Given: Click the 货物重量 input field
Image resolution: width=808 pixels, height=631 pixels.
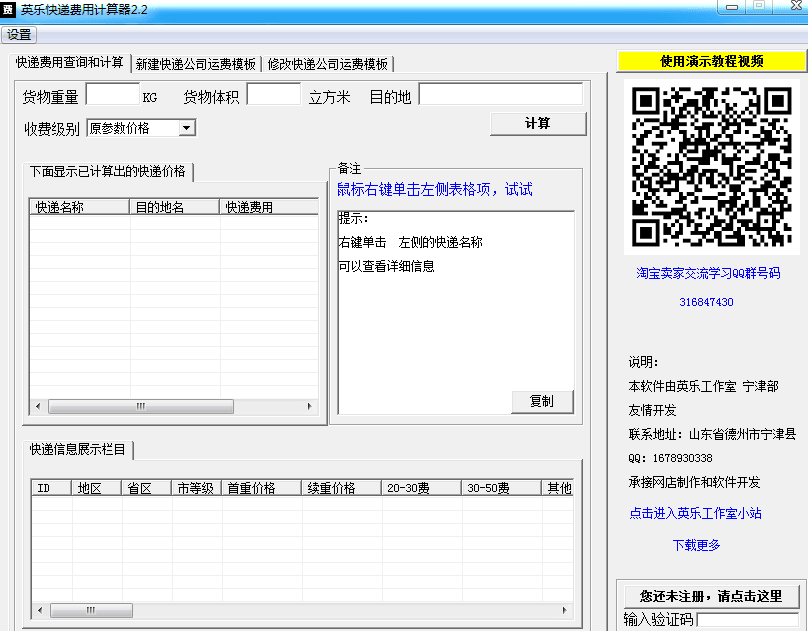Looking at the screenshot, I should coord(112,95).
